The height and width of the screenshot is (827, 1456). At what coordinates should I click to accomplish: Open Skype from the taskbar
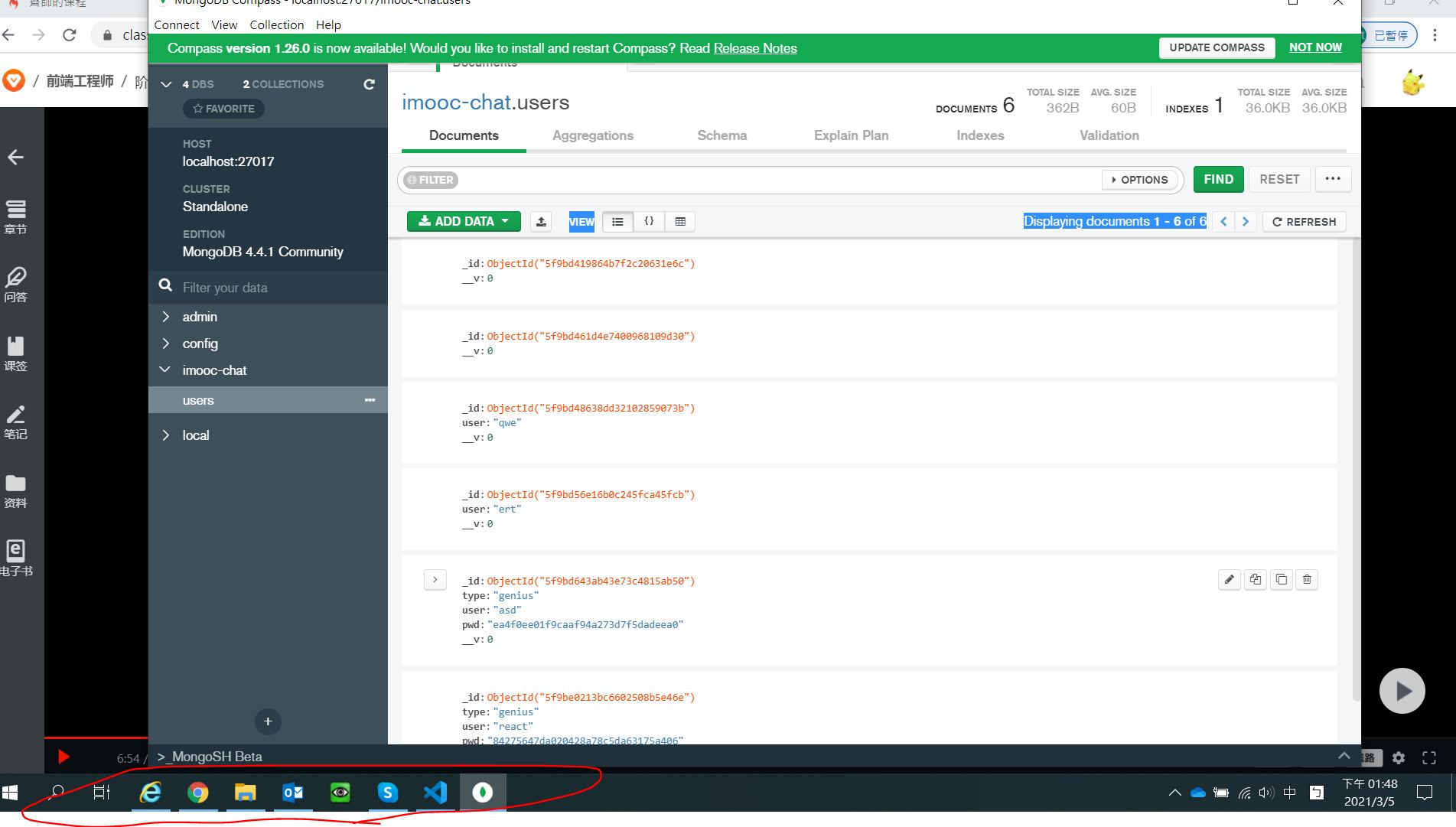pos(388,793)
